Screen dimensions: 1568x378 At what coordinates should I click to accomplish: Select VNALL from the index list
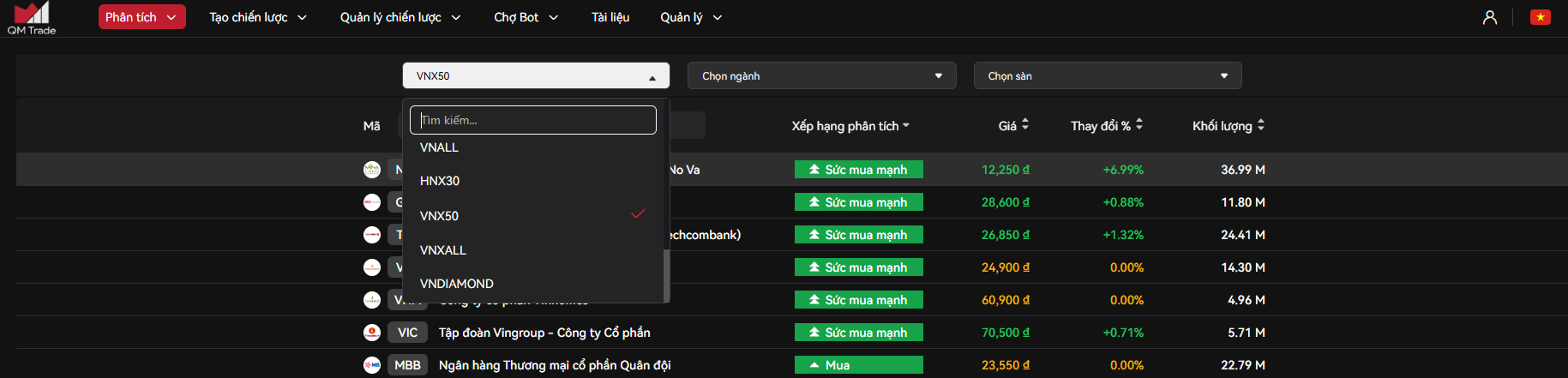(x=532, y=147)
